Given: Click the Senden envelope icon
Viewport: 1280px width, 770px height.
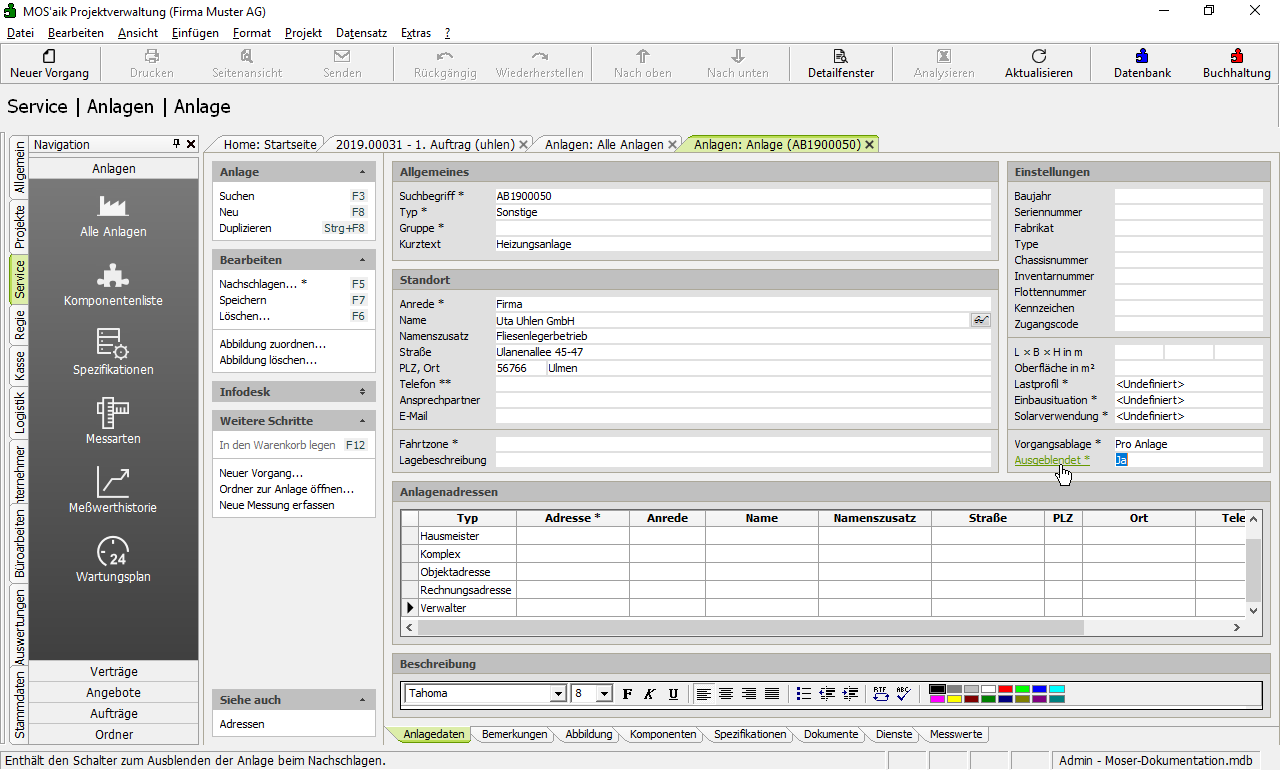Looking at the screenshot, I should 342,56.
